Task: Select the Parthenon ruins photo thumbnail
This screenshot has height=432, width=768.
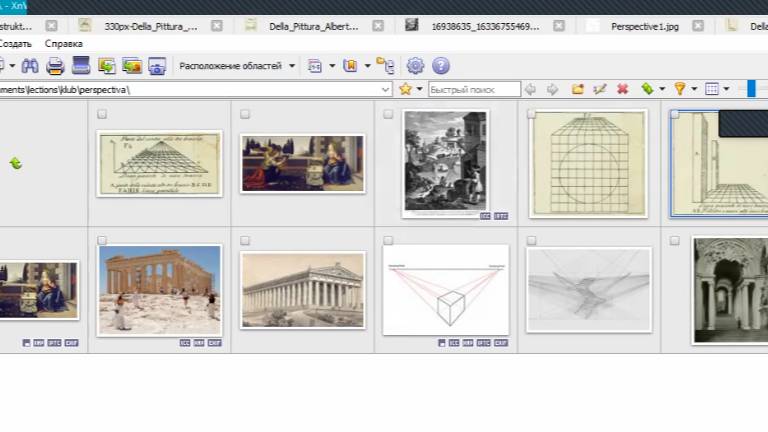Action: tap(160, 290)
